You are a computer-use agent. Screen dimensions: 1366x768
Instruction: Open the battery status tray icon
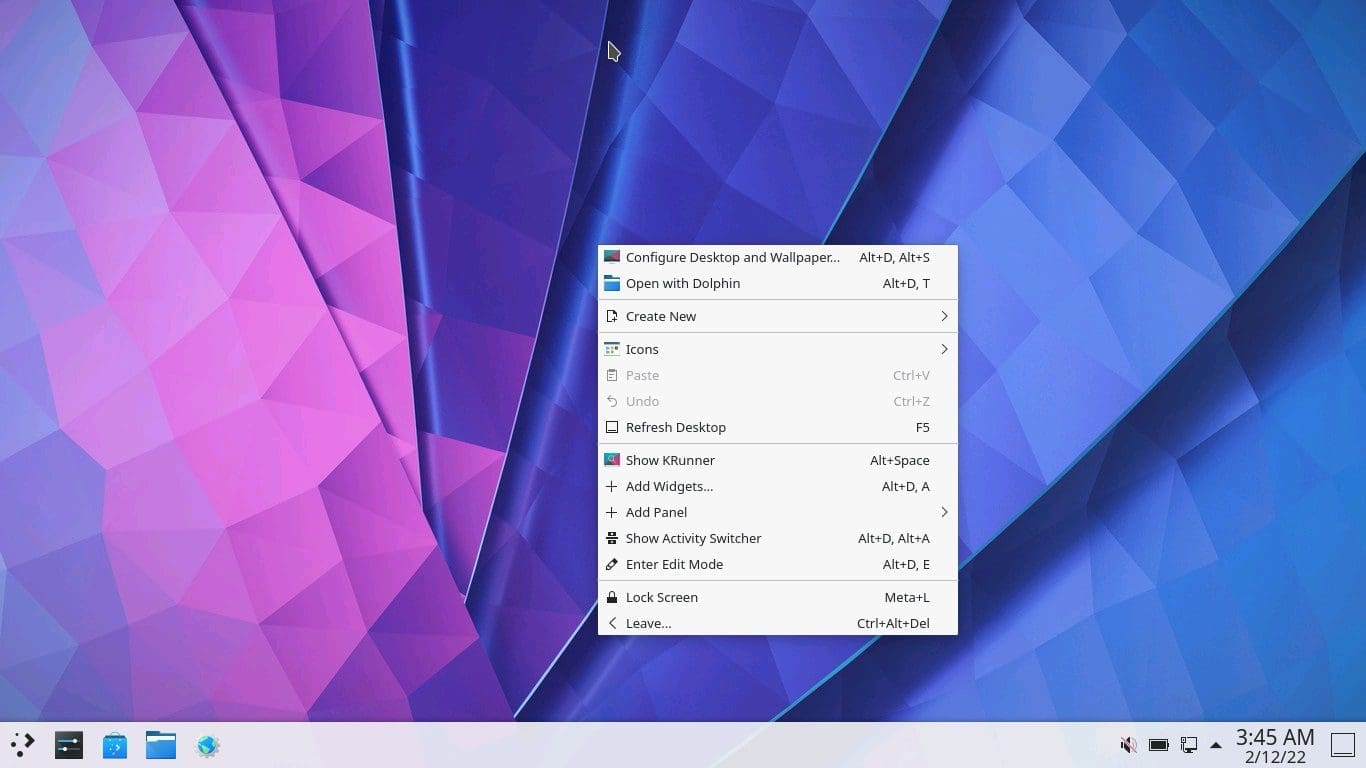(1158, 745)
